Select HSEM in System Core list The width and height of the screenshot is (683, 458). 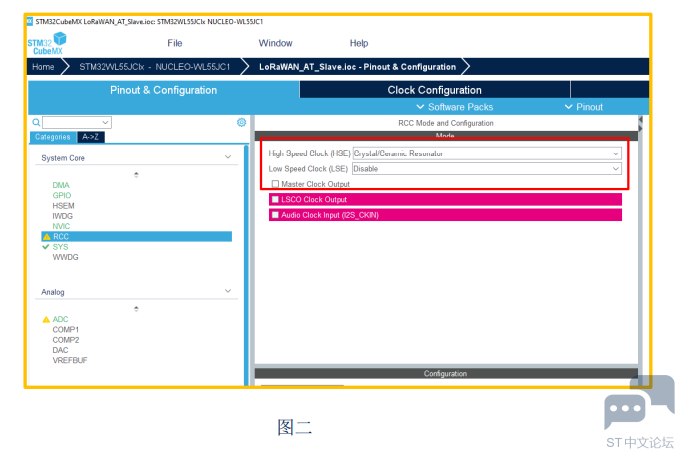click(x=64, y=206)
